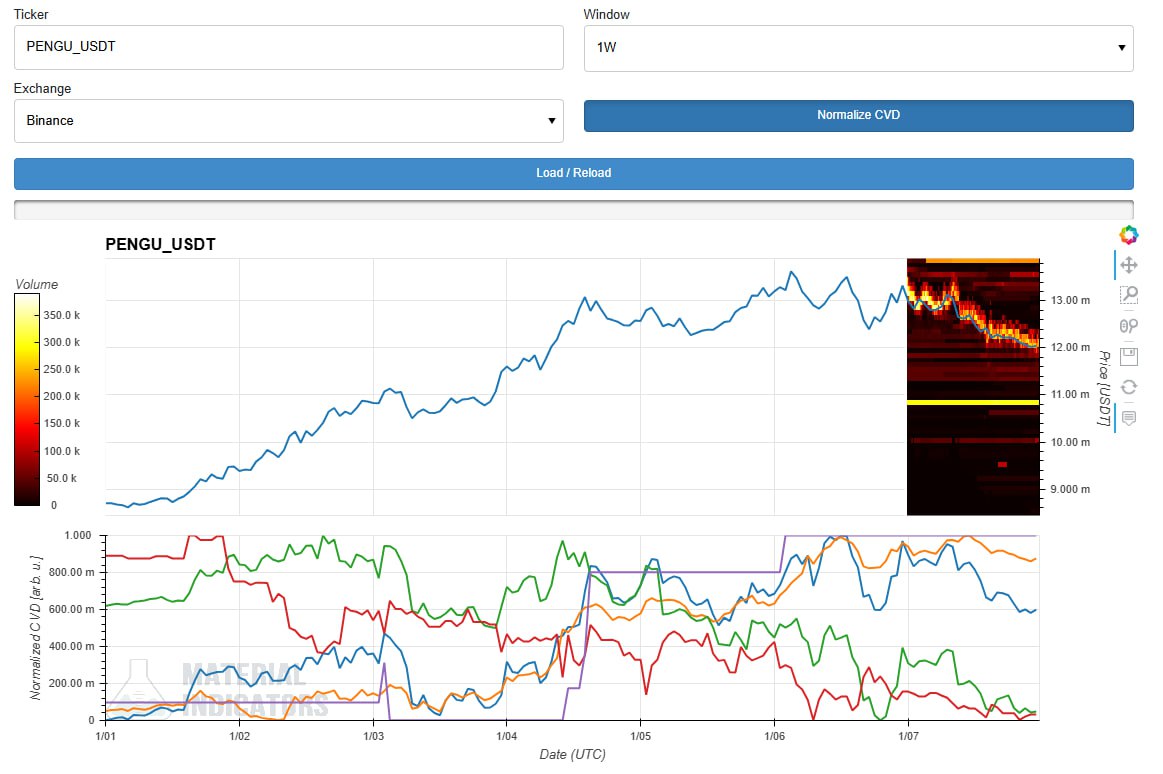Image resolution: width=1163 pixels, height=774 pixels.
Task: Click the 200.00 m CVD axis label
Action: coord(71,684)
